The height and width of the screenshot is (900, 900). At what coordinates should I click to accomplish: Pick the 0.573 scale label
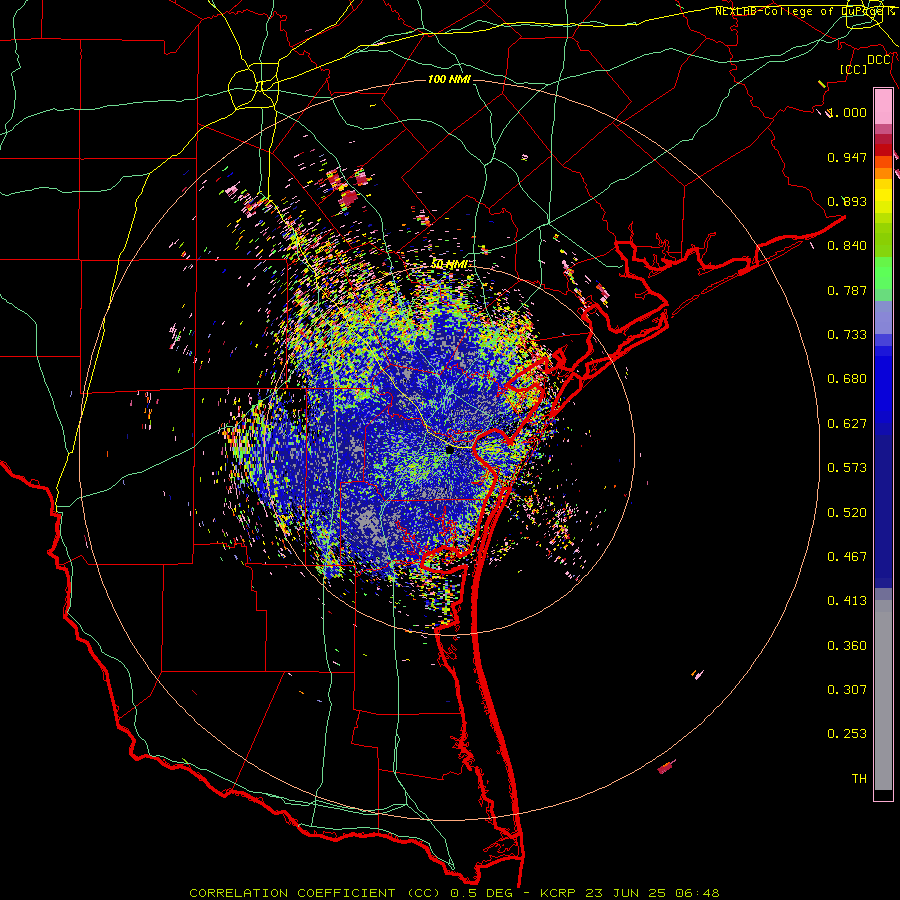click(x=847, y=468)
